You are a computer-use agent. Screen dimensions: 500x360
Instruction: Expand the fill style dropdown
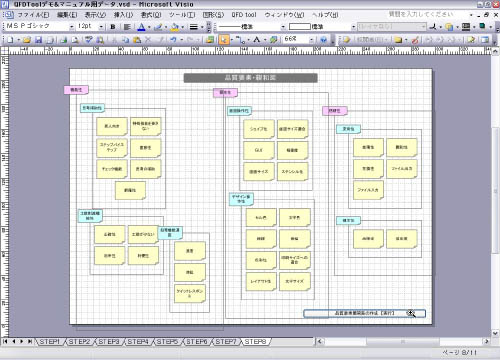[353, 27]
